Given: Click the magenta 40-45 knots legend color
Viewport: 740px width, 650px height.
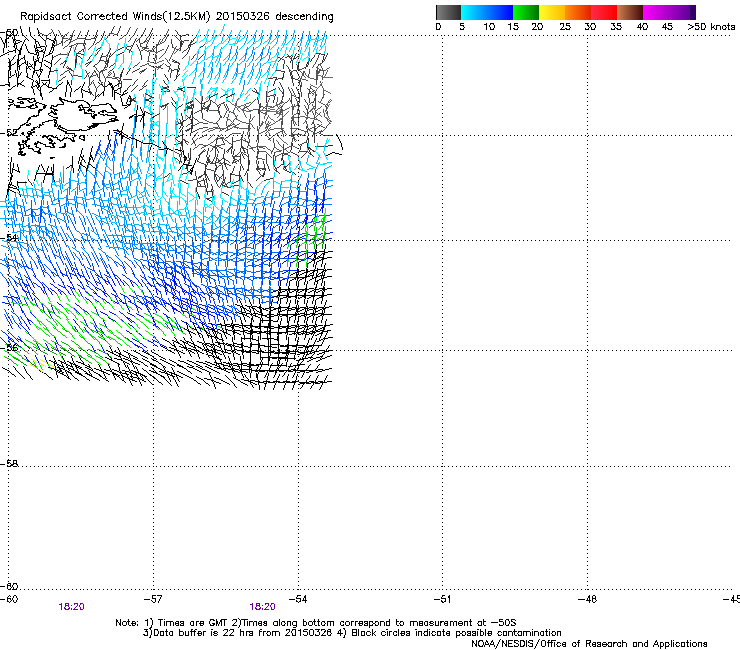Looking at the screenshot, I should [x=656, y=12].
